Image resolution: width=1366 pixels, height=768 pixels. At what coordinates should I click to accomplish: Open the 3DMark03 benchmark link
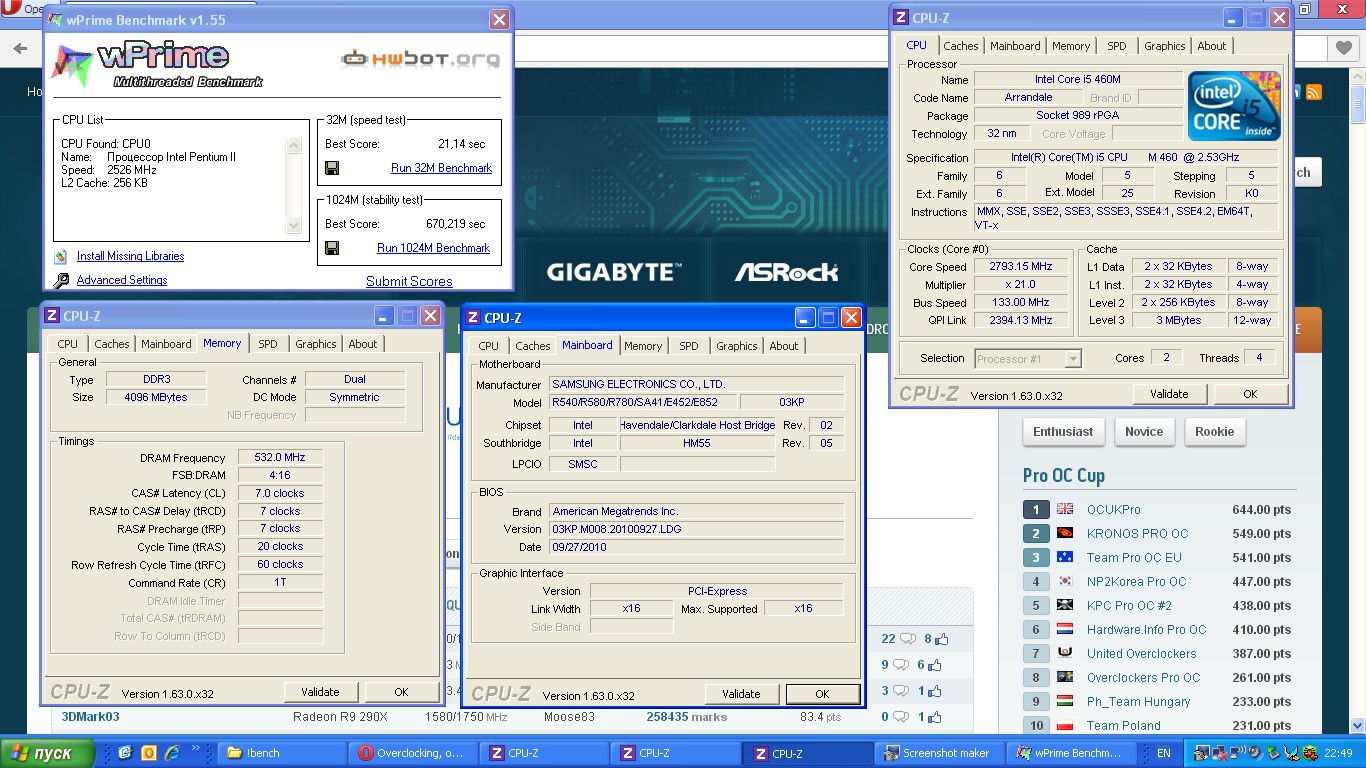90,717
